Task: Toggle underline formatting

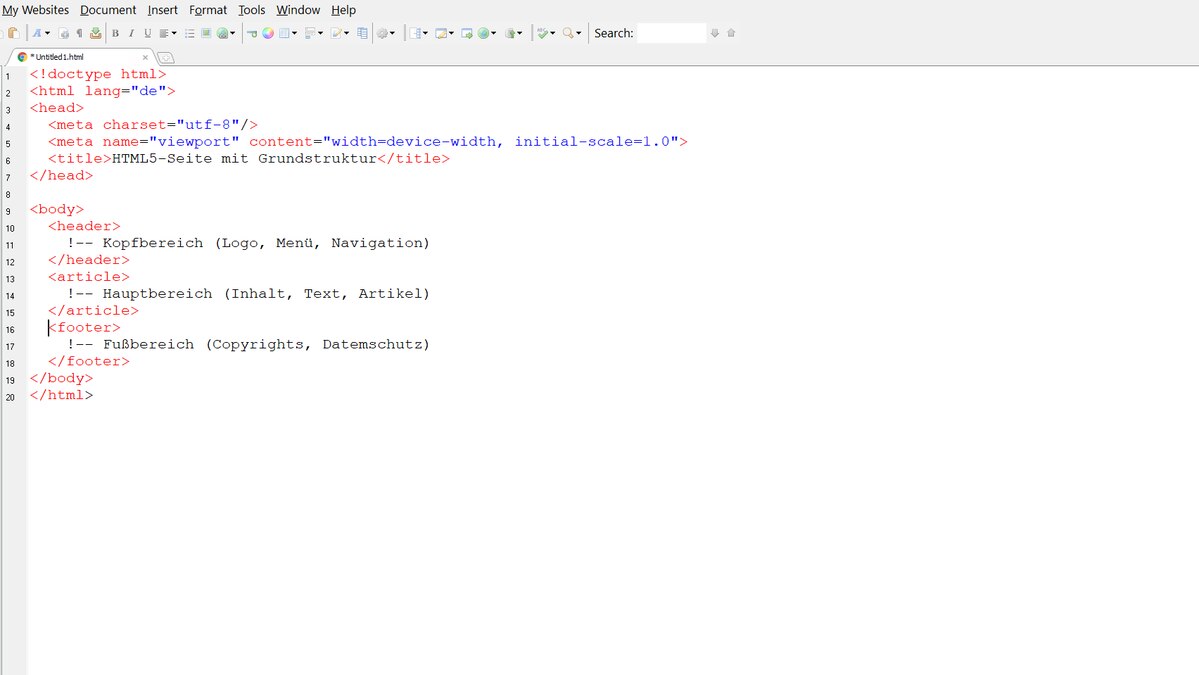Action: coord(148,33)
